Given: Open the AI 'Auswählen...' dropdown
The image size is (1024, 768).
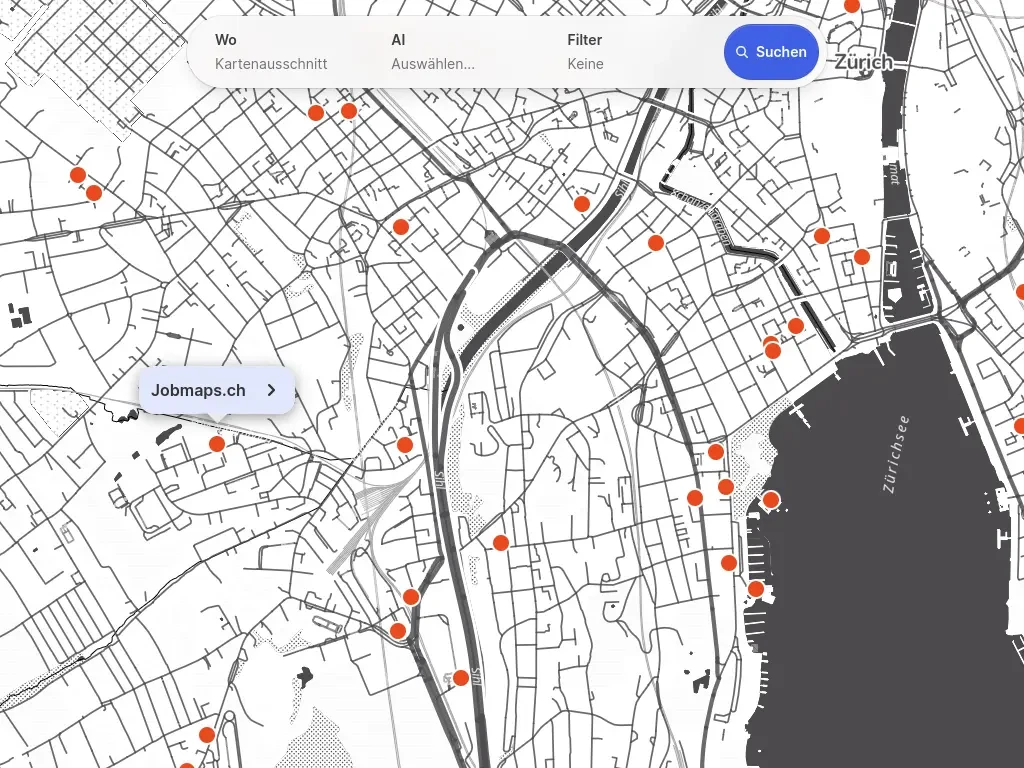Looking at the screenshot, I should click(432, 64).
